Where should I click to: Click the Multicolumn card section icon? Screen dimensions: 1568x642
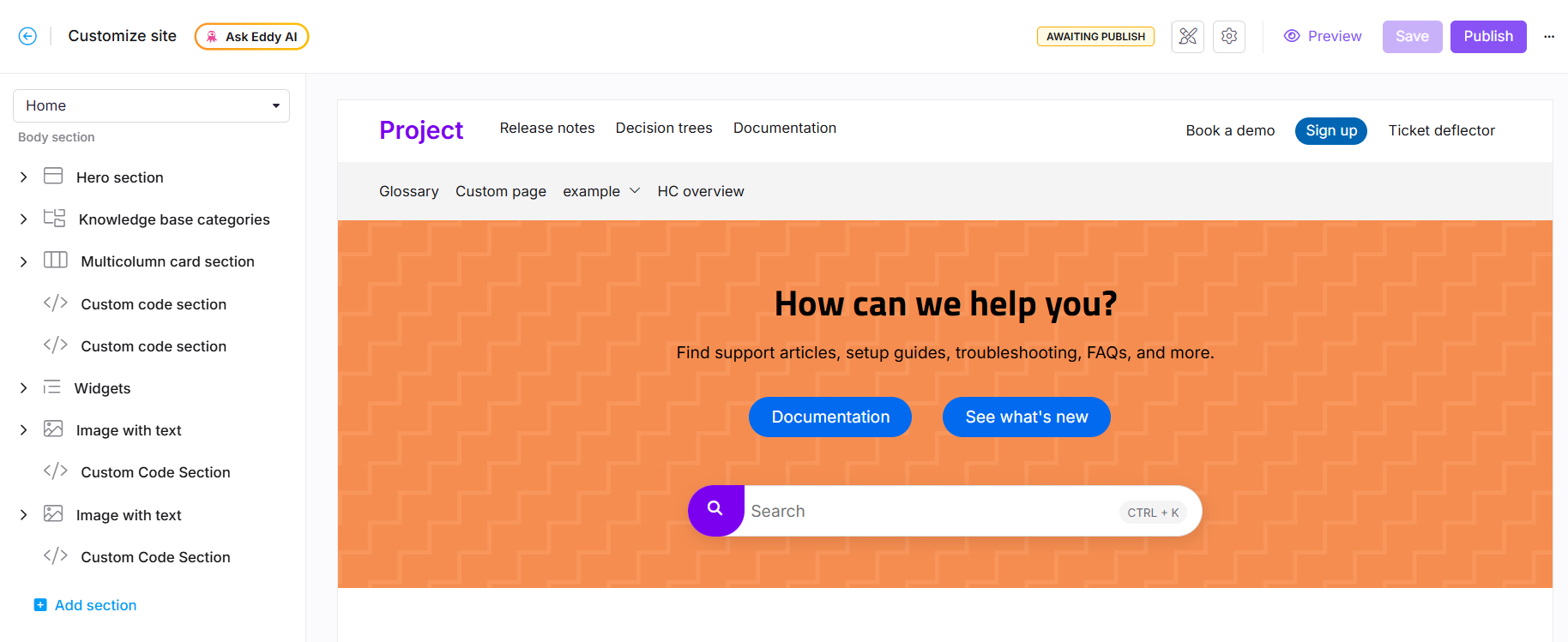click(x=56, y=261)
